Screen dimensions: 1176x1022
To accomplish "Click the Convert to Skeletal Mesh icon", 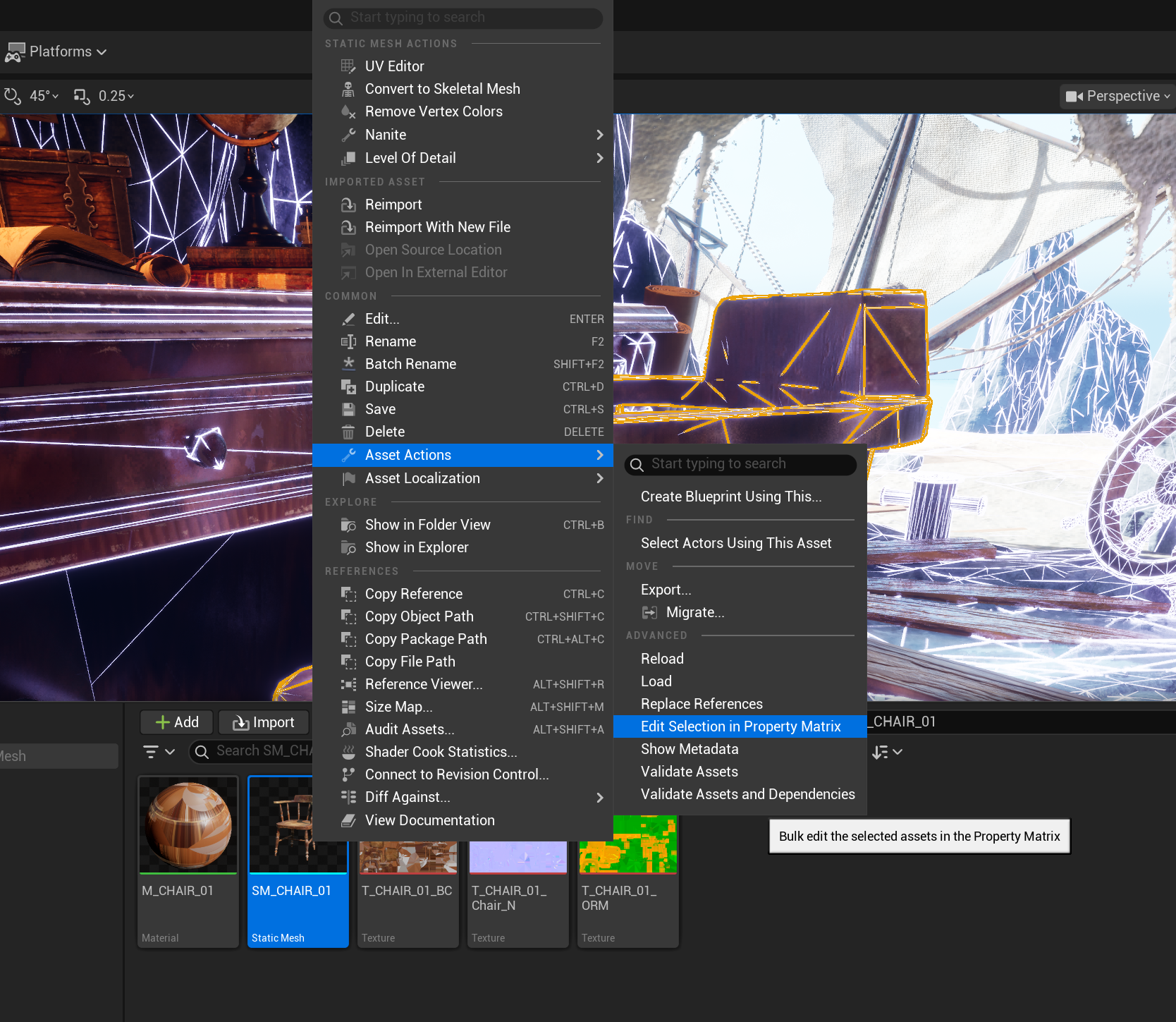I will 348,89.
